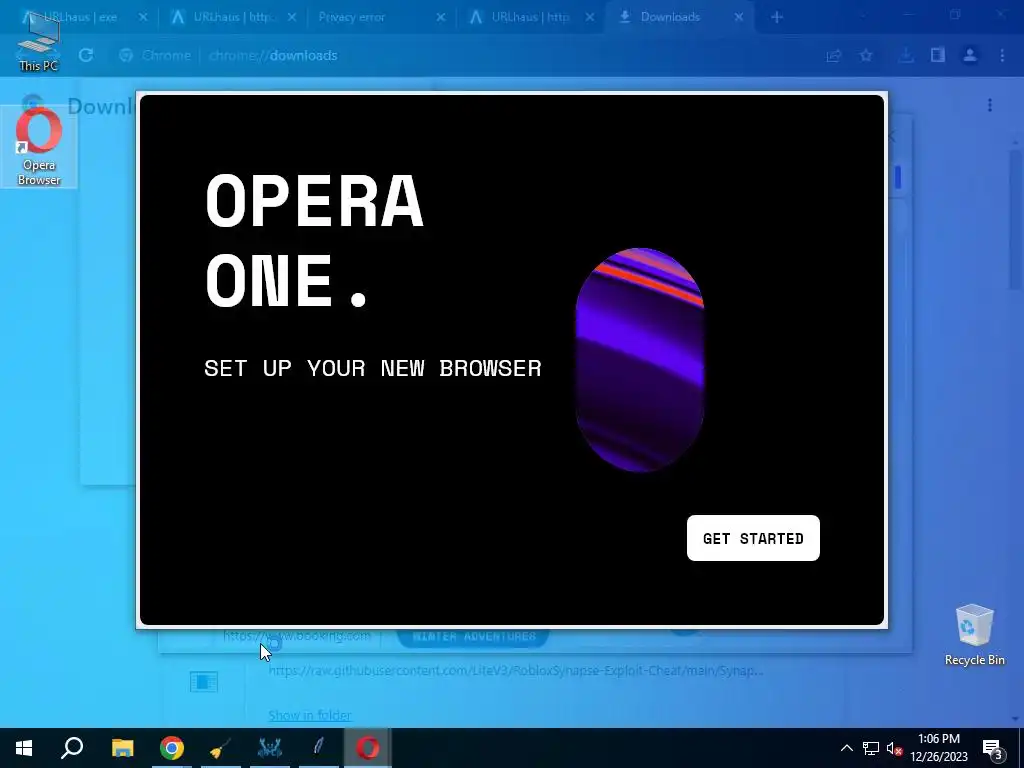Screen dimensions: 1024x768
Task: Close the Privacy error tab in Chrome
Action: (x=441, y=18)
